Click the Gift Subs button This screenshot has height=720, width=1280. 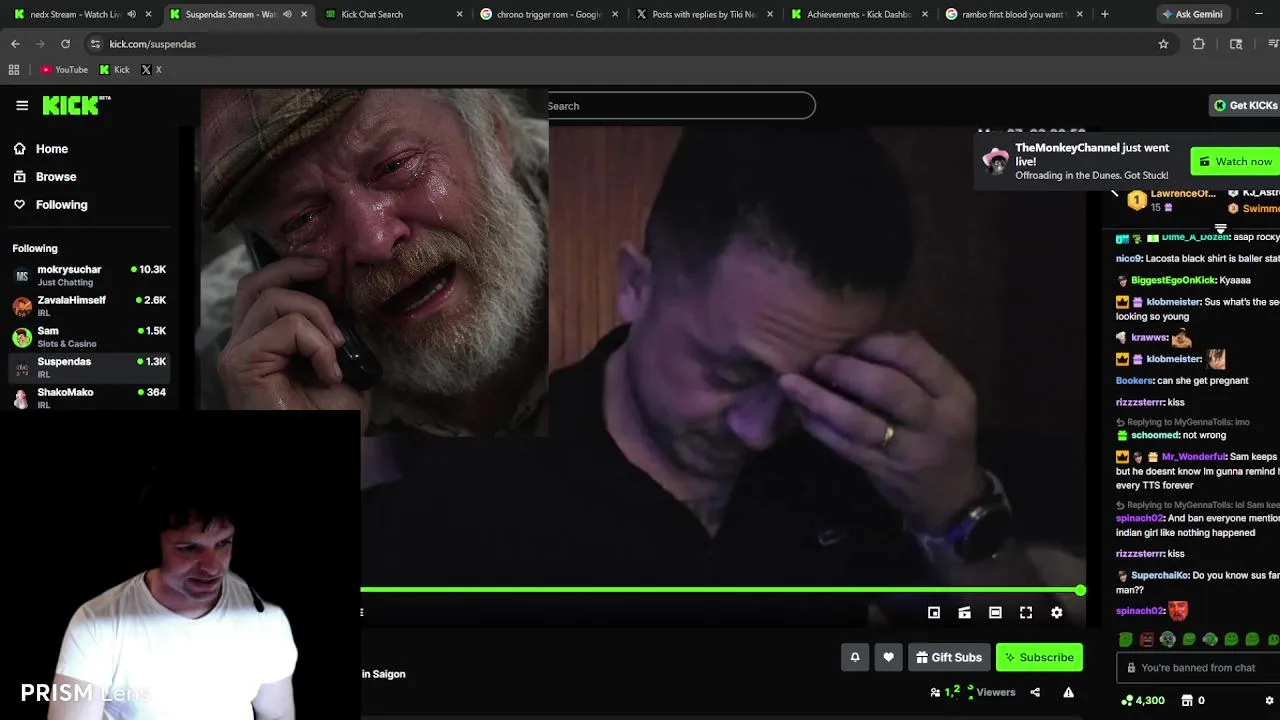point(949,657)
